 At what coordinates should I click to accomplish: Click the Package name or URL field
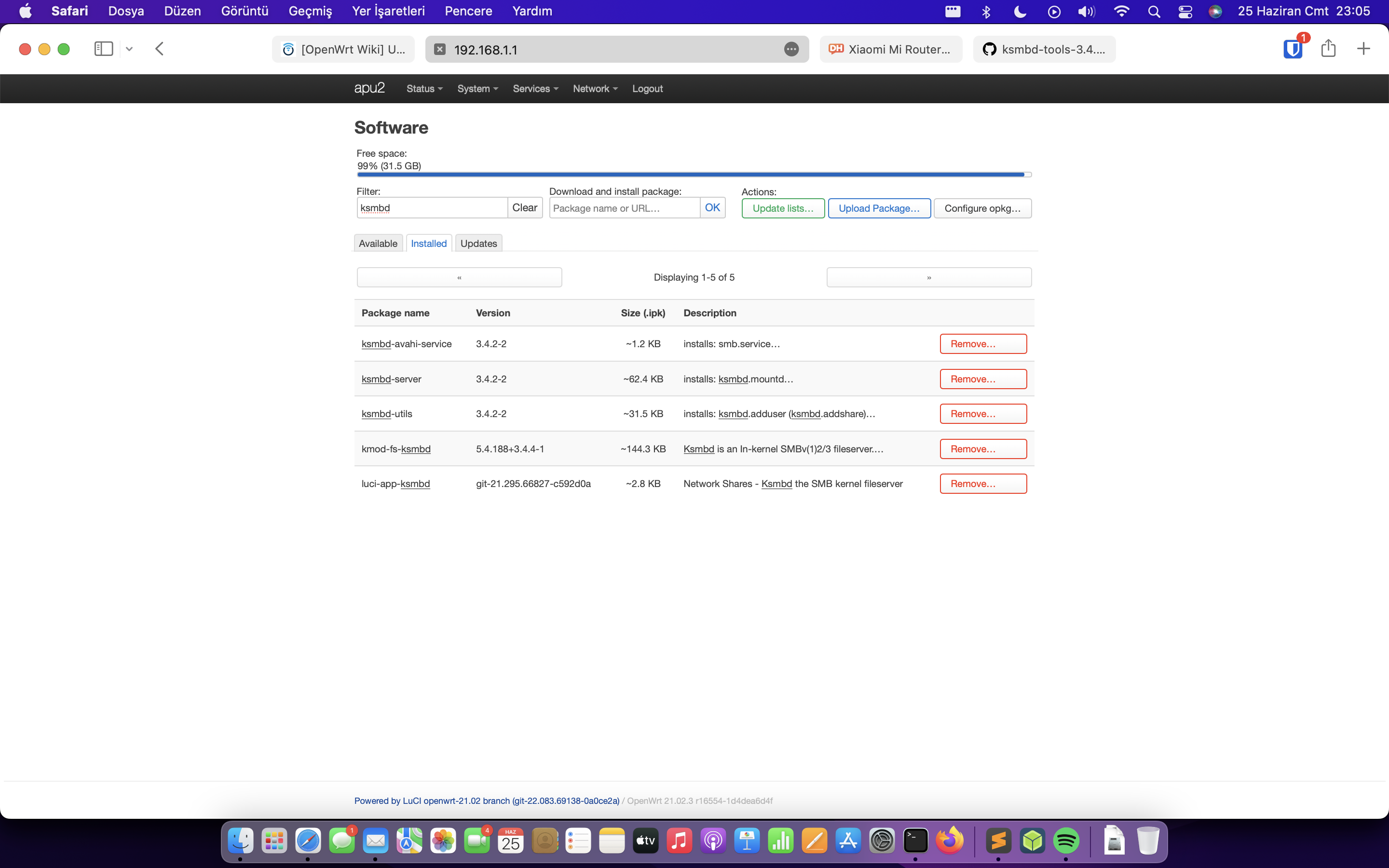625,208
